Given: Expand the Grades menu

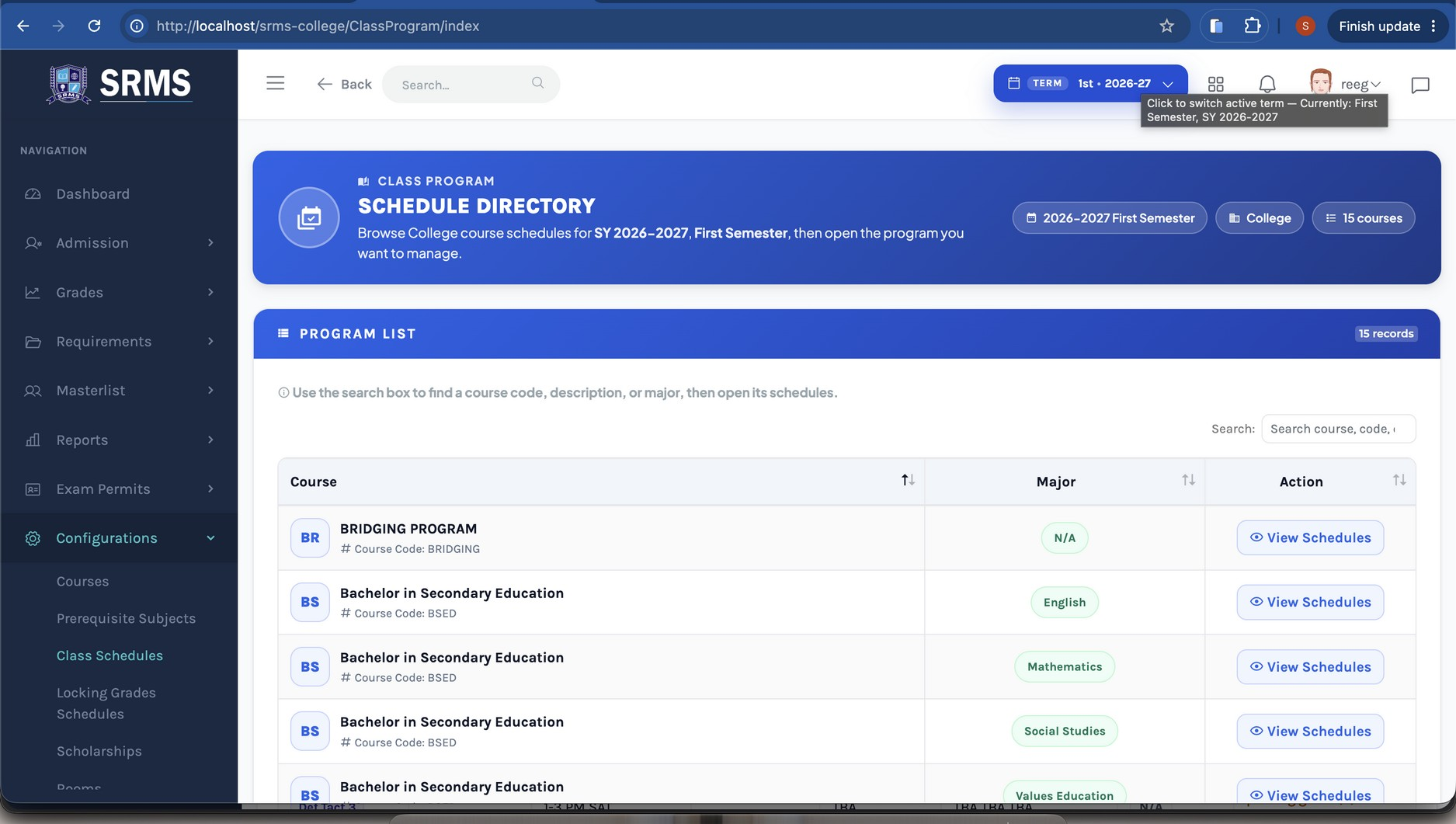Looking at the screenshot, I should 119,292.
